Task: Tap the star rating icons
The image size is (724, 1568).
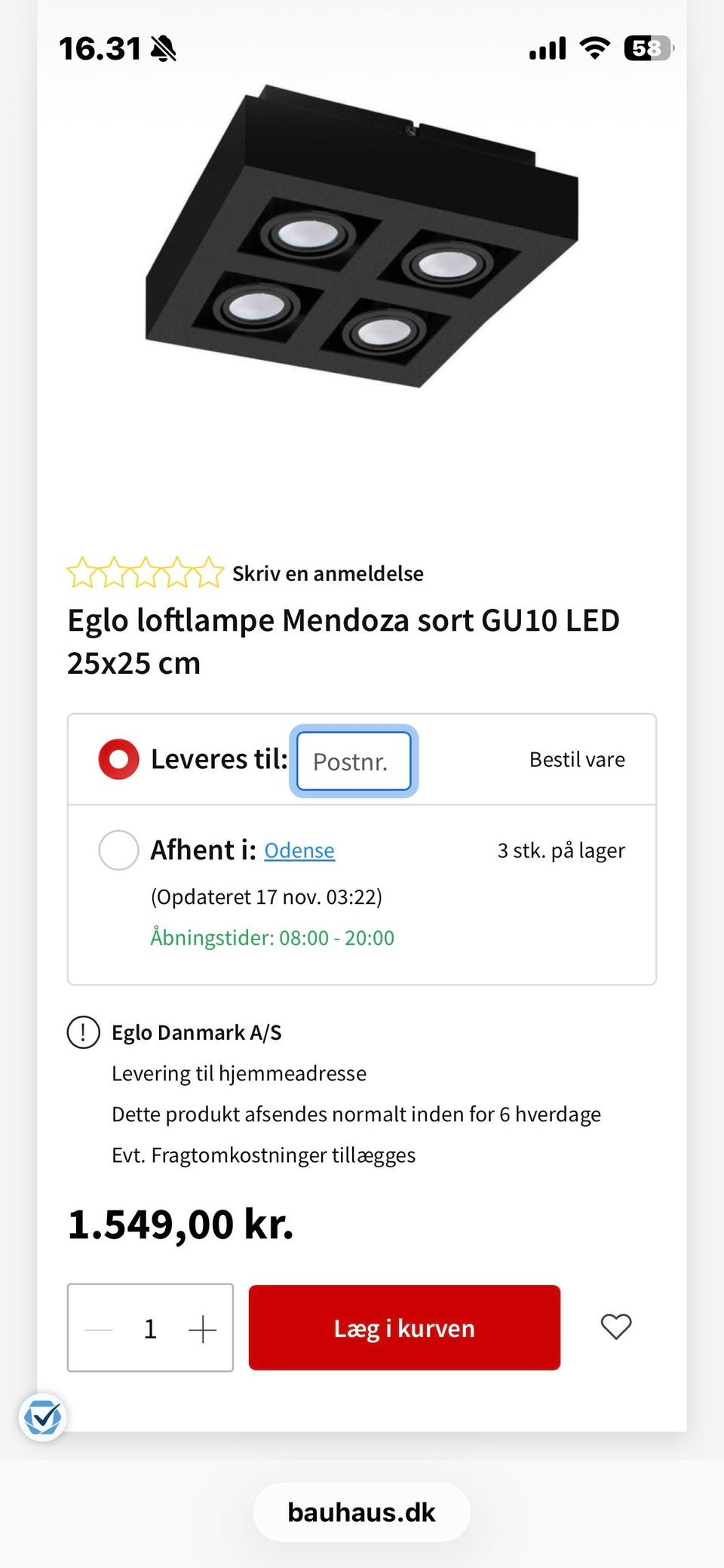Action: click(x=145, y=573)
